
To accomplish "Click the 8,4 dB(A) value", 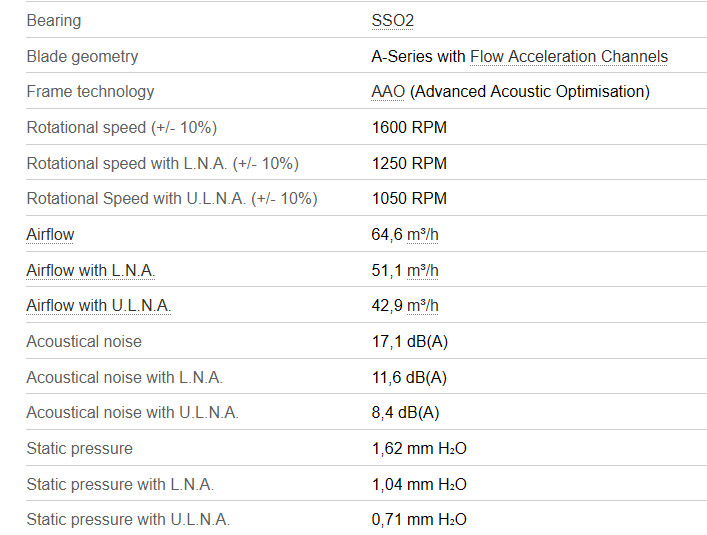I will [x=405, y=412].
